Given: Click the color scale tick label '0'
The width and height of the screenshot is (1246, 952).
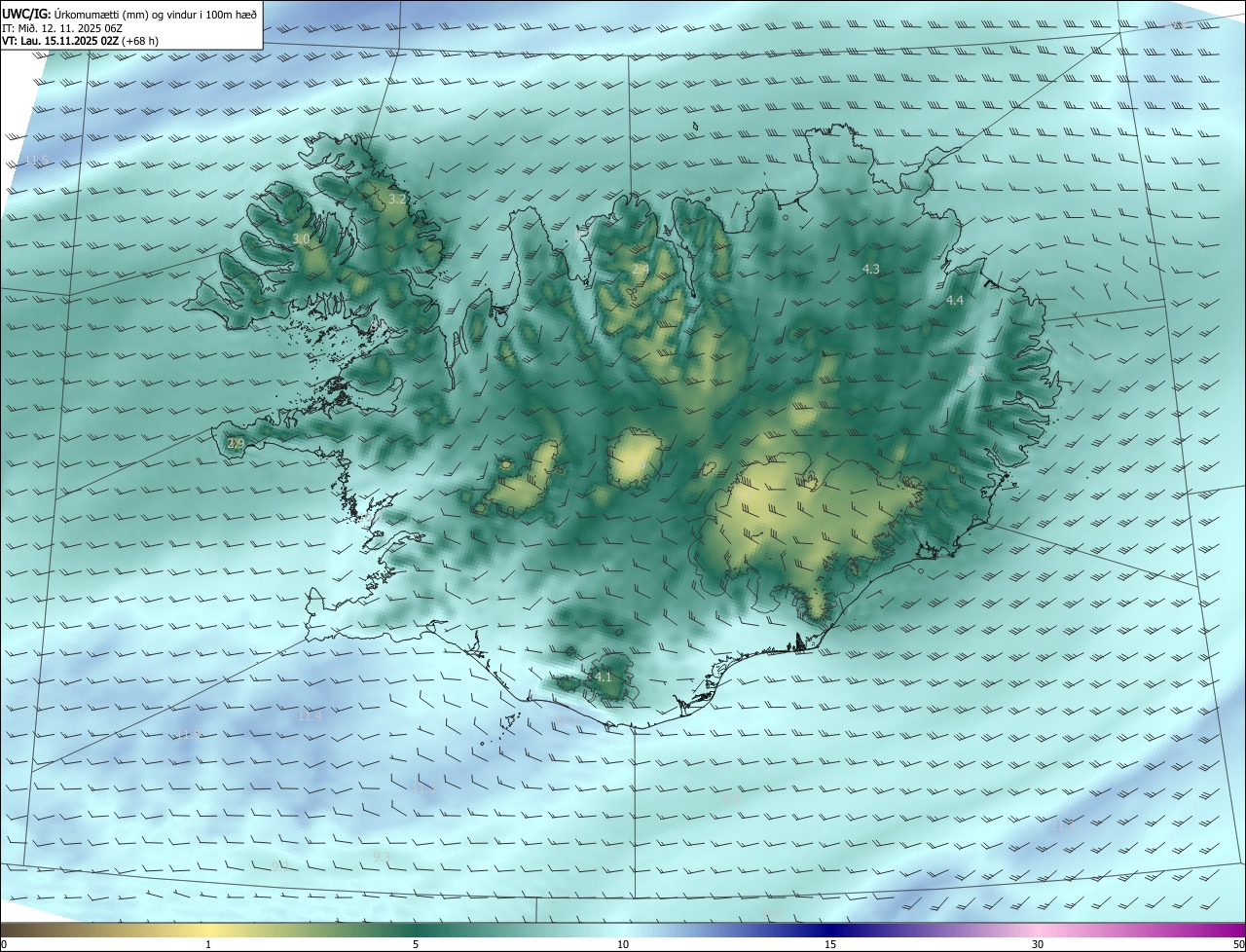Looking at the screenshot, I should 4,944.
